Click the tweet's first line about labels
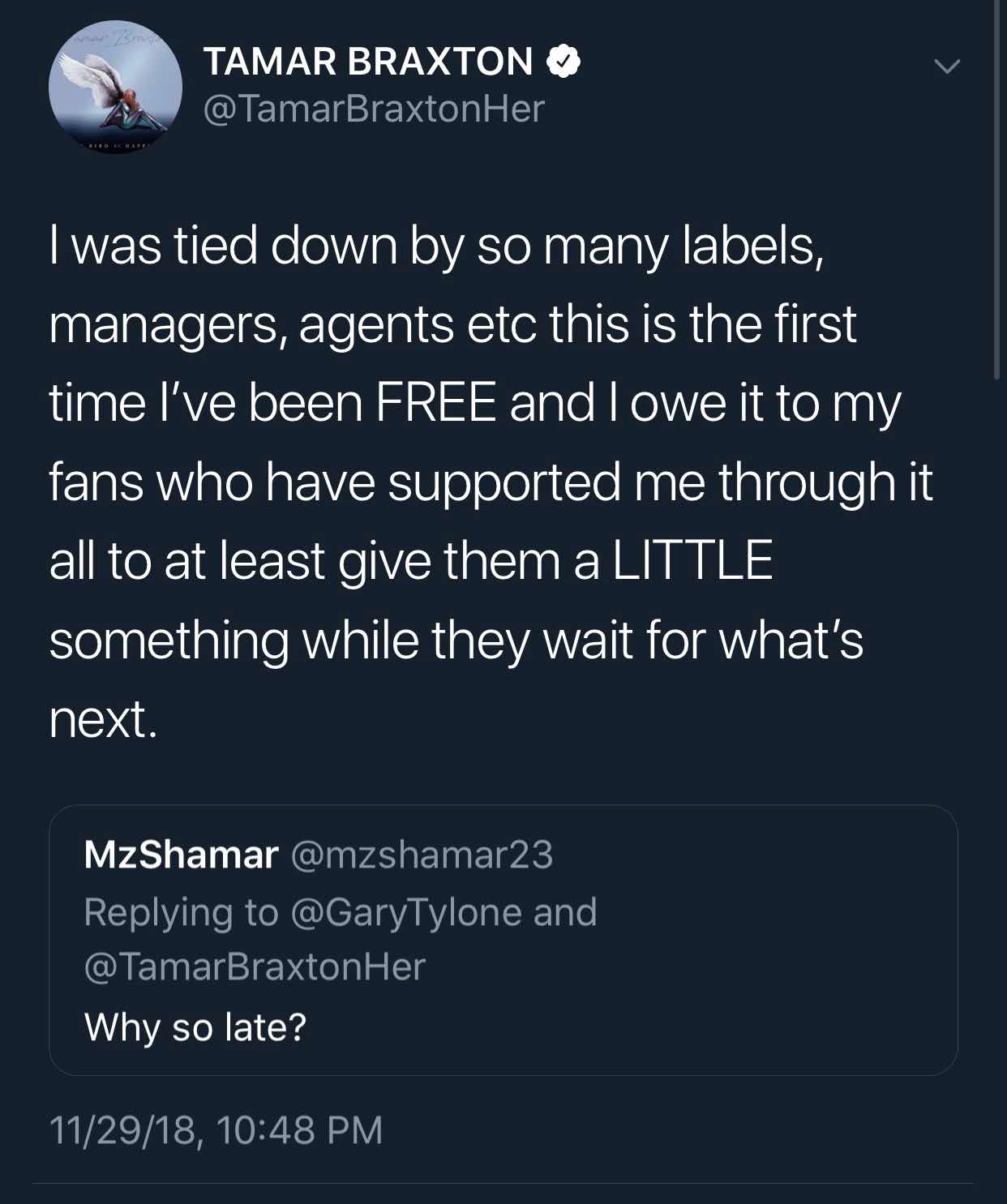This screenshot has height=1204, width=1007. (x=436, y=246)
